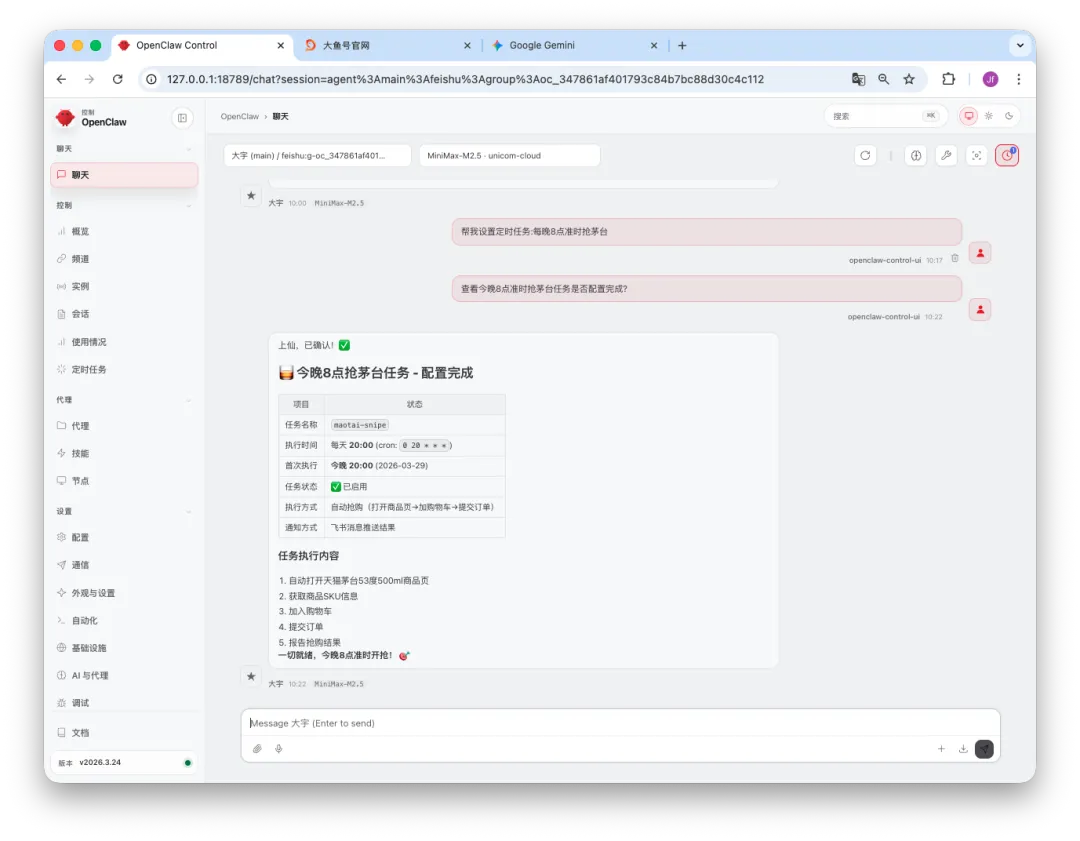Open the session selector dropdown 大字 (main)
Viewport: 1080px width, 841px height.
[x=318, y=156]
